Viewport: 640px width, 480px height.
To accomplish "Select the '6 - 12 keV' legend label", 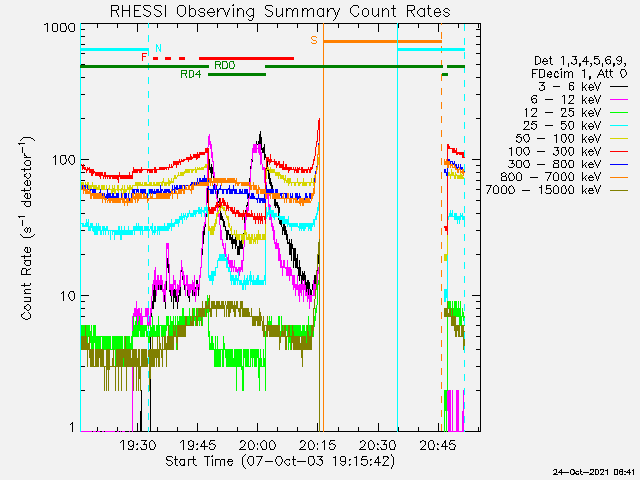I will 566,100.
